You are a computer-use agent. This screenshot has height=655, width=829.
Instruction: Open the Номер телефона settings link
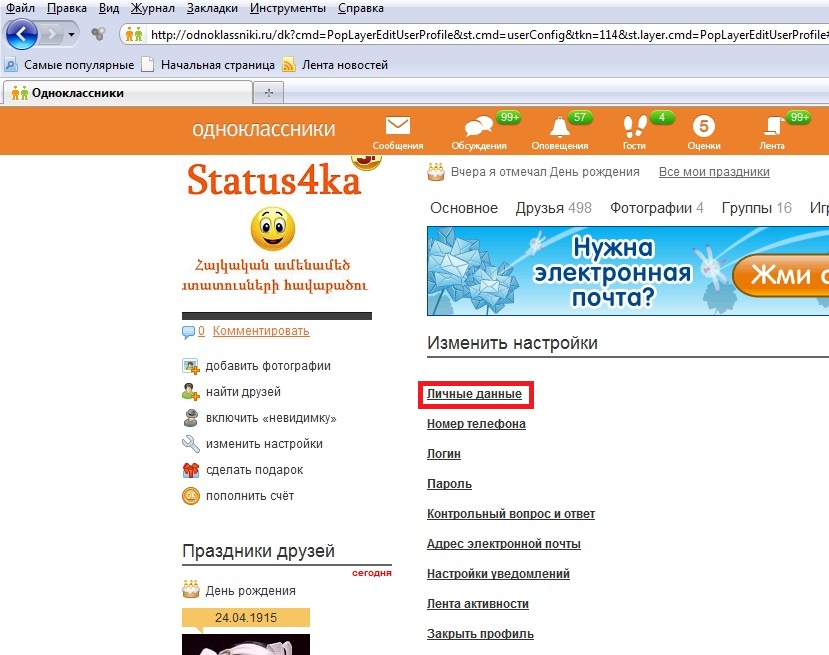coord(476,423)
